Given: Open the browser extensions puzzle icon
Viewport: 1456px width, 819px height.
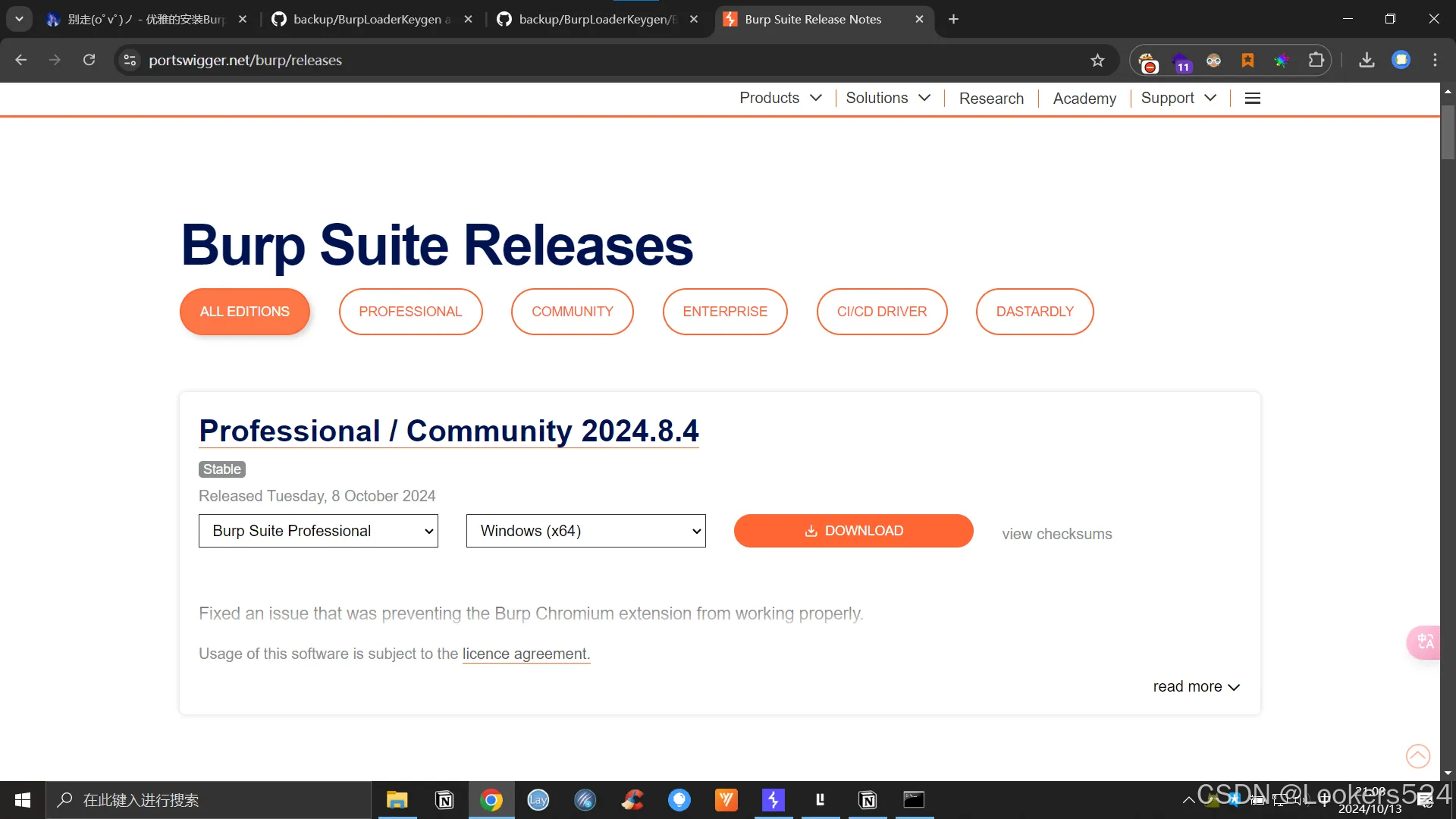Looking at the screenshot, I should point(1316,61).
